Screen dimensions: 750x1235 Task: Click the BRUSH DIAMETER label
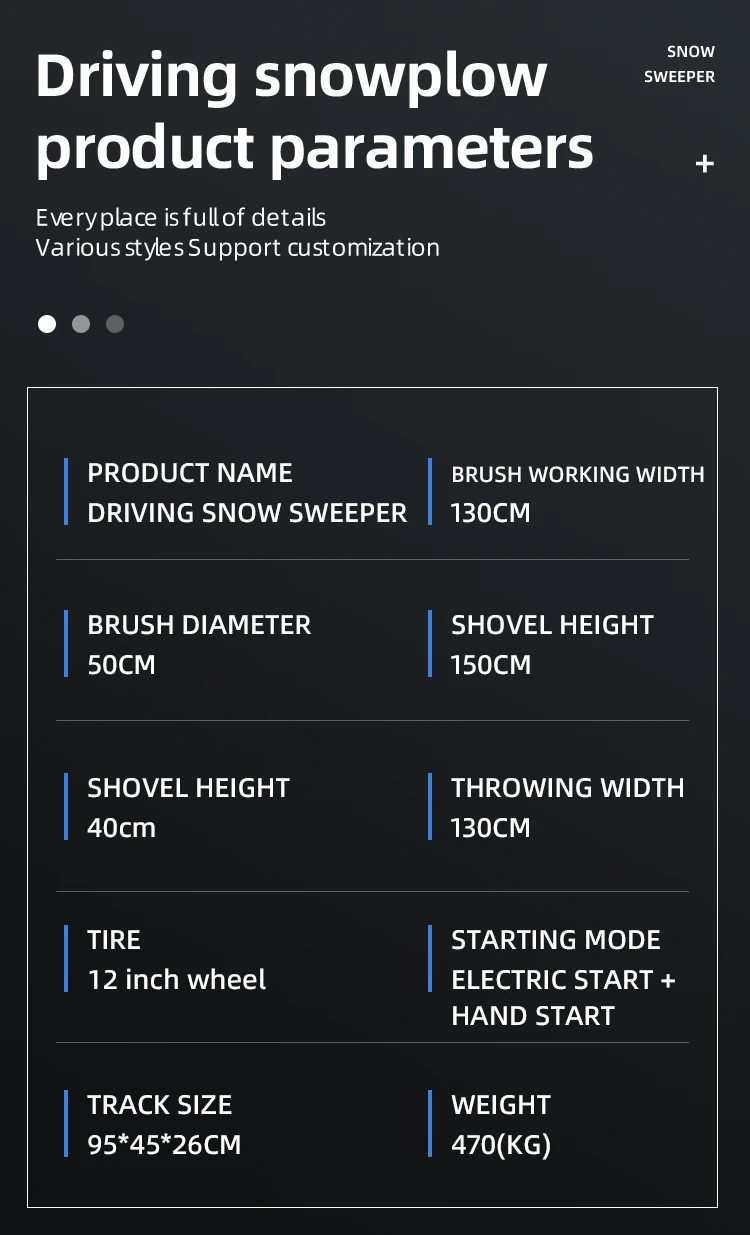(199, 625)
